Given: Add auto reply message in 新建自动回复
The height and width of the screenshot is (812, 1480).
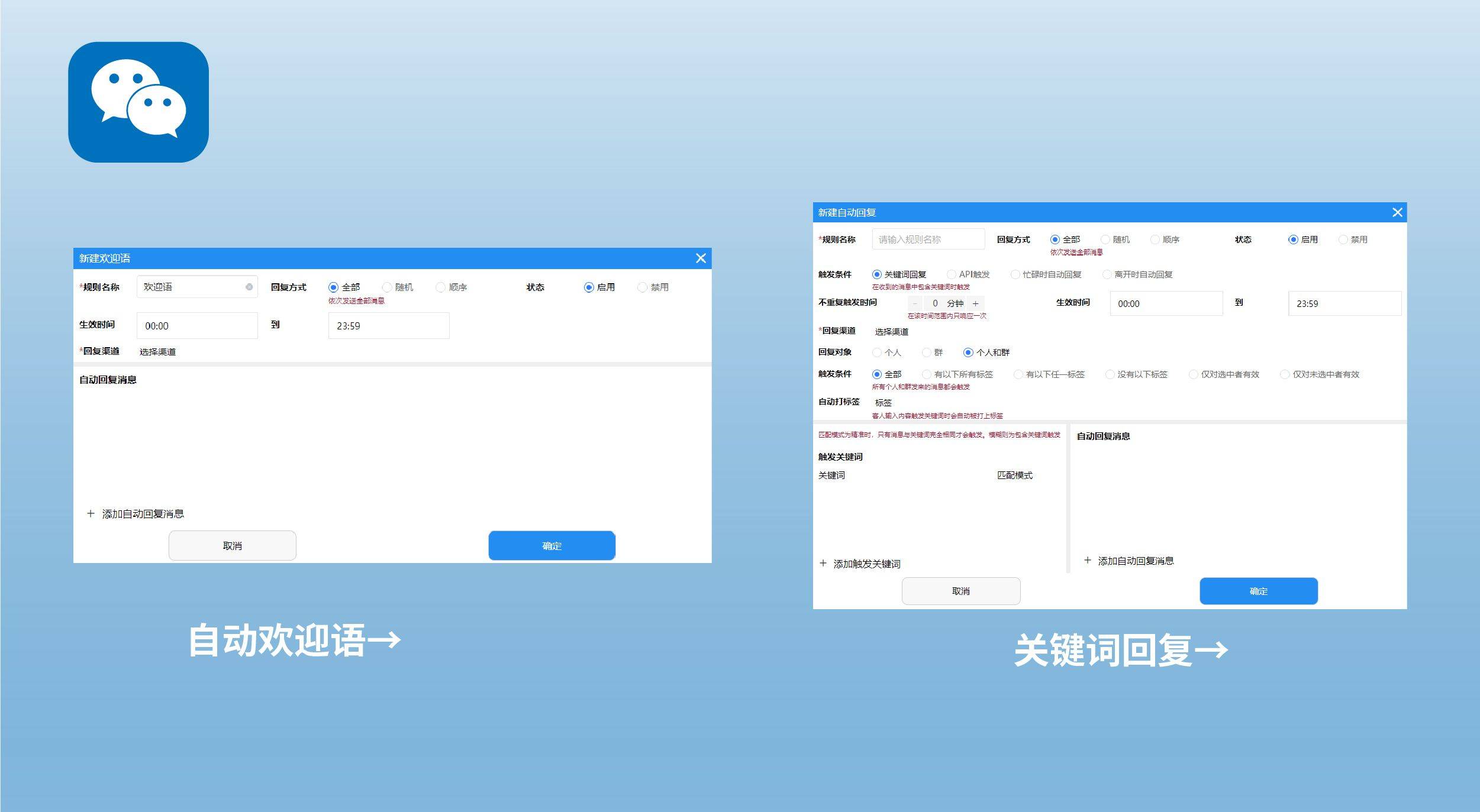Looking at the screenshot, I should (x=1128, y=561).
